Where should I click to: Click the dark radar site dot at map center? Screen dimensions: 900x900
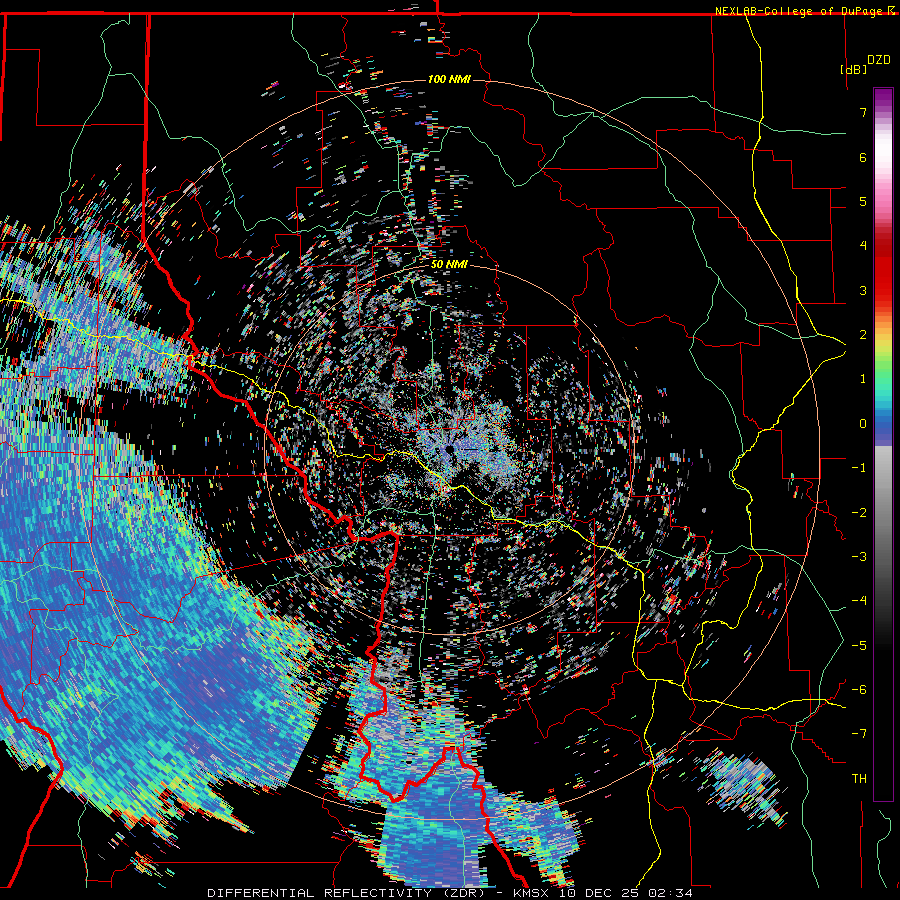pos(450,449)
